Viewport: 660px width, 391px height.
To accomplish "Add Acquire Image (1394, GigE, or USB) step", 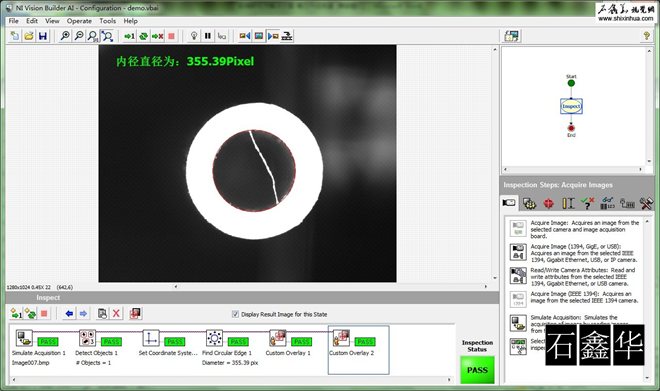I will 574,253.
